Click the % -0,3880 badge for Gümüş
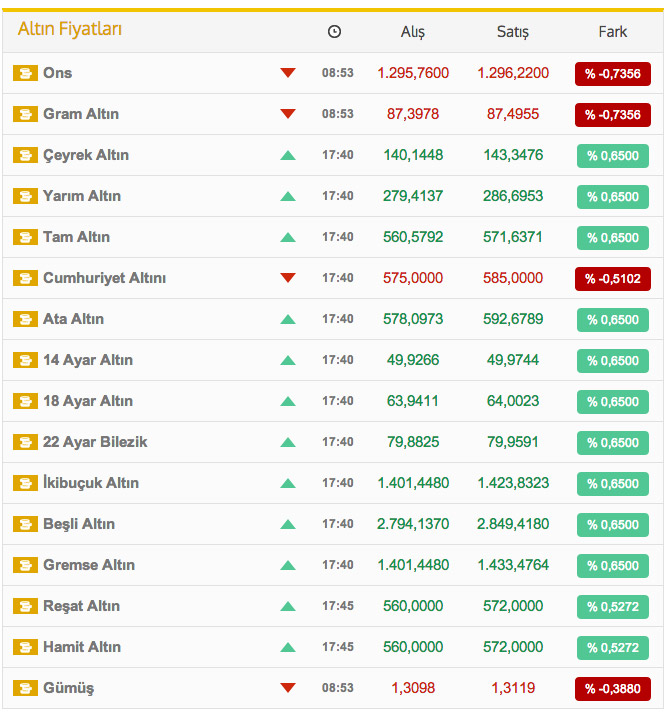Image resolution: width=669 pixels, height=720 pixels. click(x=613, y=689)
